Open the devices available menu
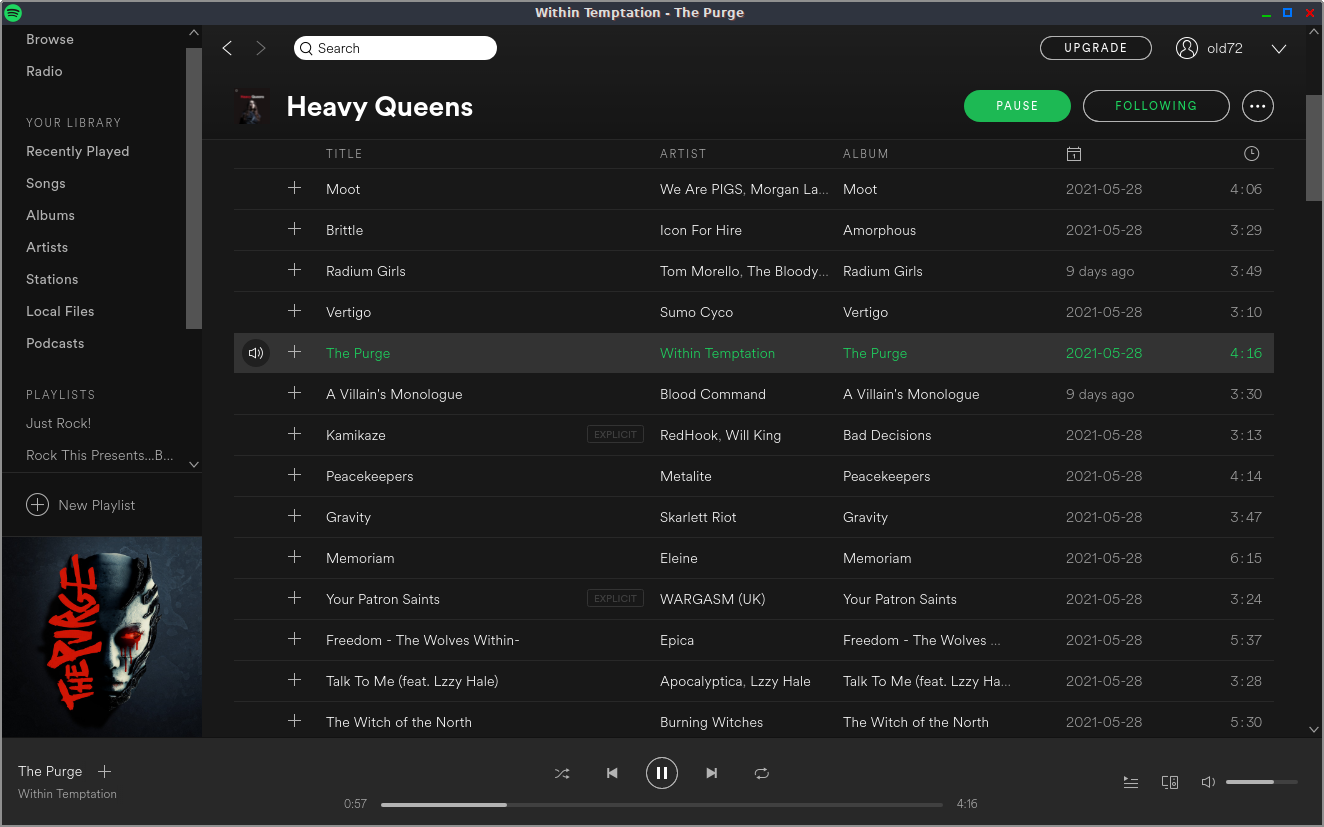Image resolution: width=1324 pixels, height=827 pixels. click(1169, 782)
